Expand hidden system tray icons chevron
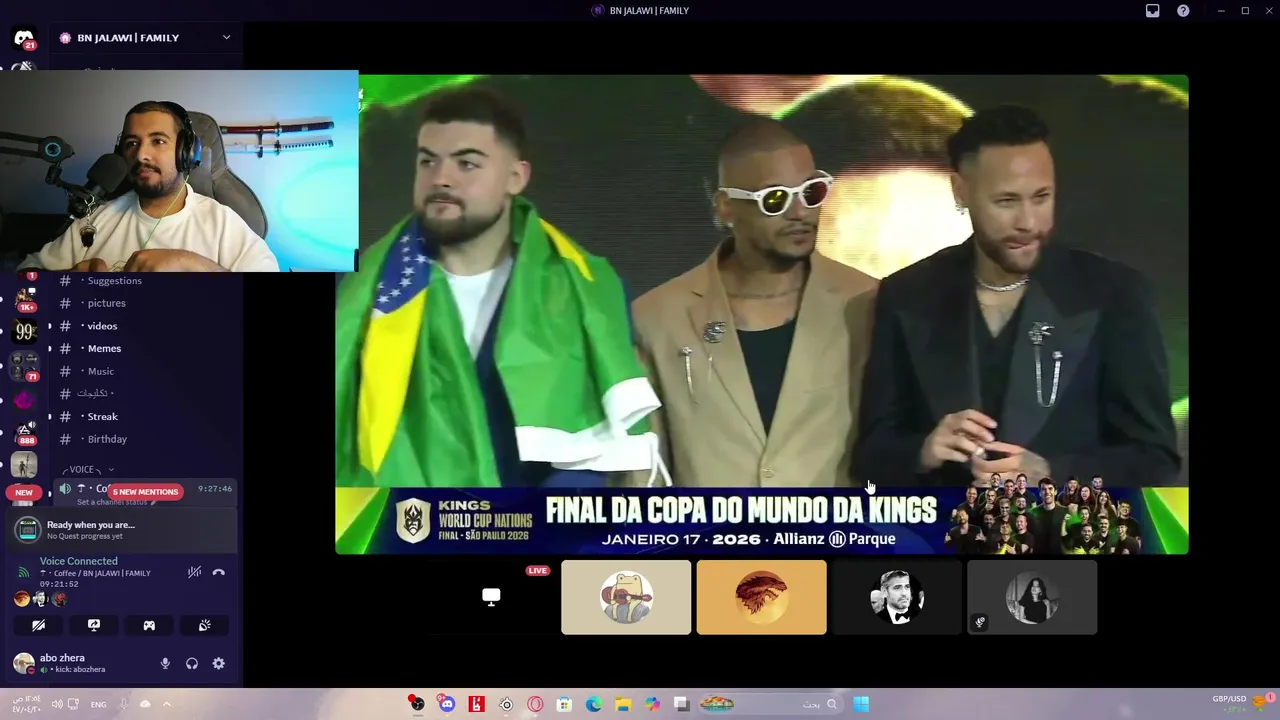Viewport: 1280px width, 720px height. click(x=167, y=704)
